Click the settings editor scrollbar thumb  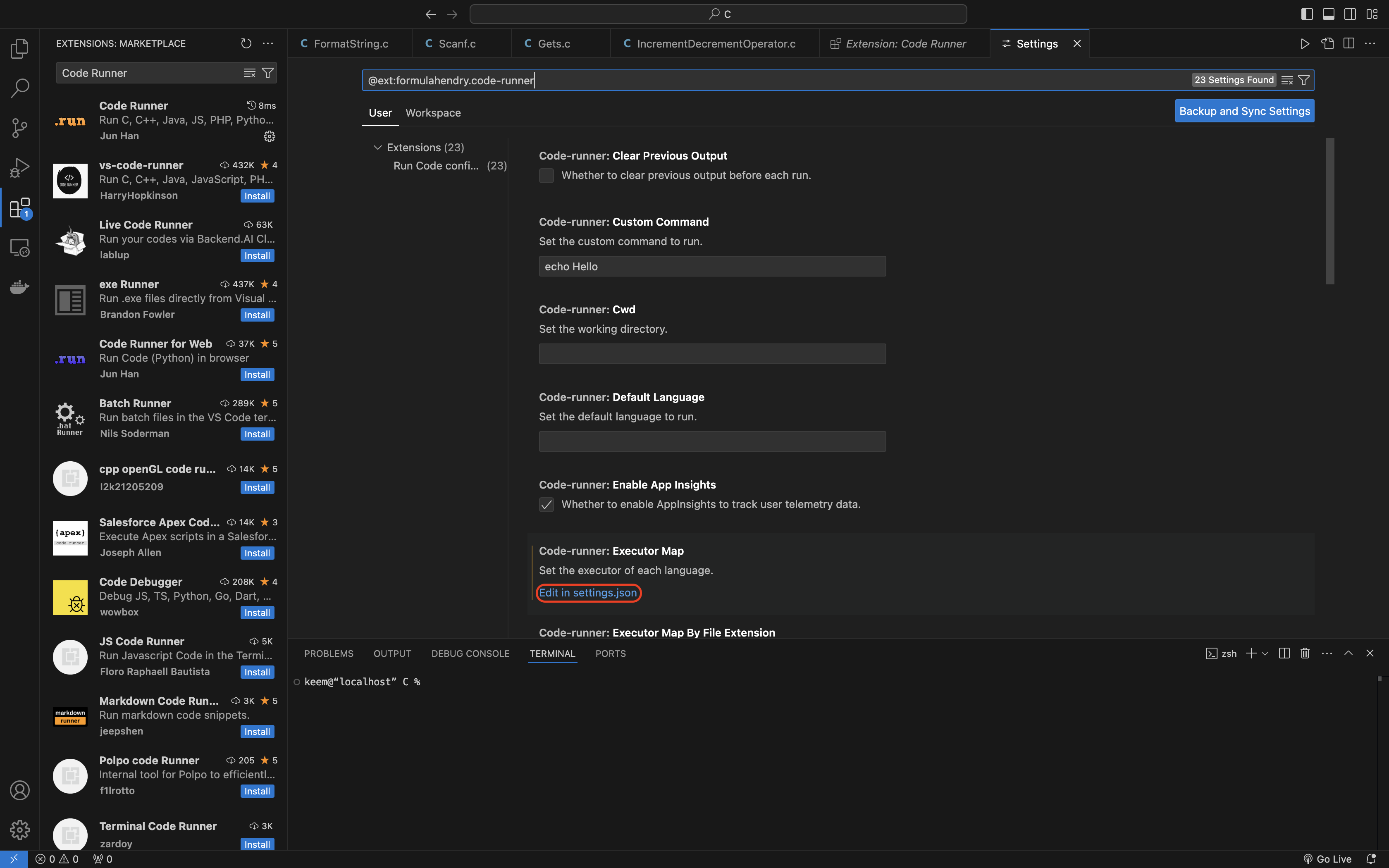point(1330,211)
